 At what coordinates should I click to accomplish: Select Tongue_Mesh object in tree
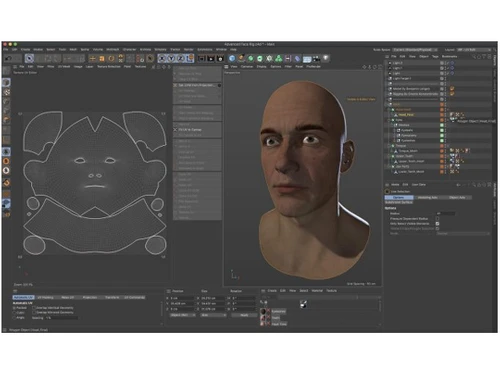408,151
